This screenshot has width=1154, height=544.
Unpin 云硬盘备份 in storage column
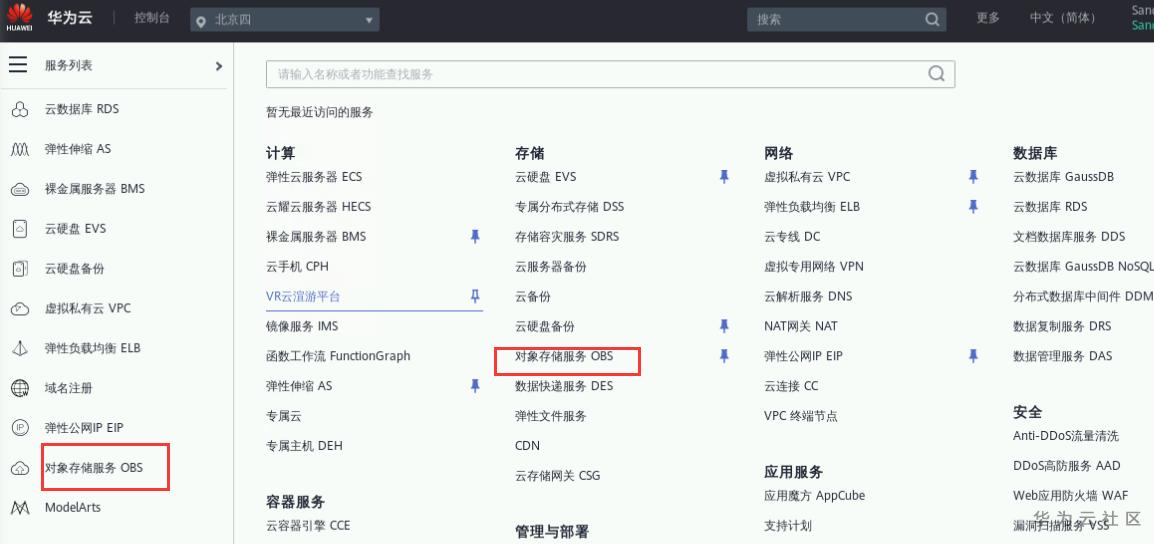tap(724, 326)
